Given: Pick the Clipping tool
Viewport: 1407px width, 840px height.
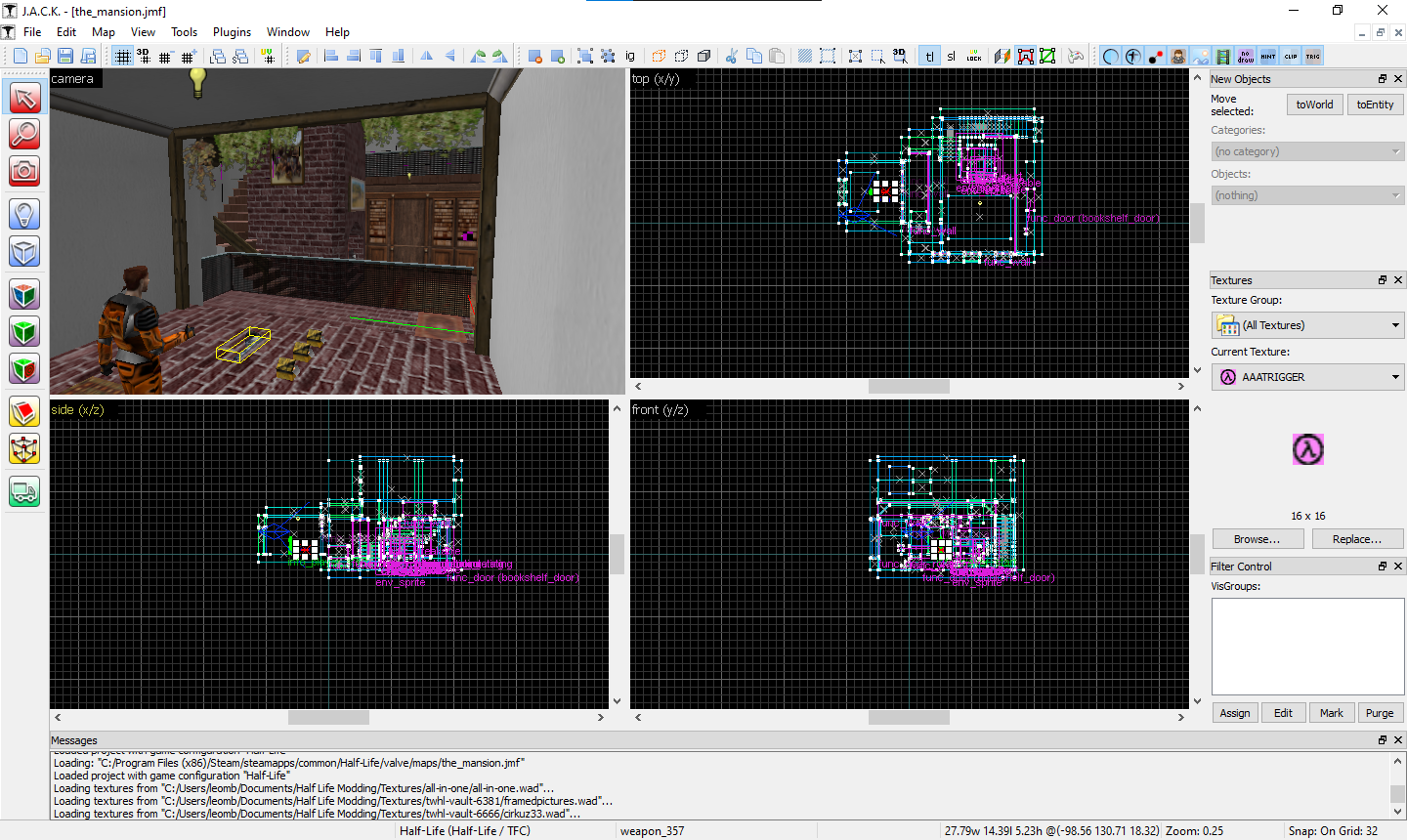Looking at the screenshot, I should click(x=24, y=412).
